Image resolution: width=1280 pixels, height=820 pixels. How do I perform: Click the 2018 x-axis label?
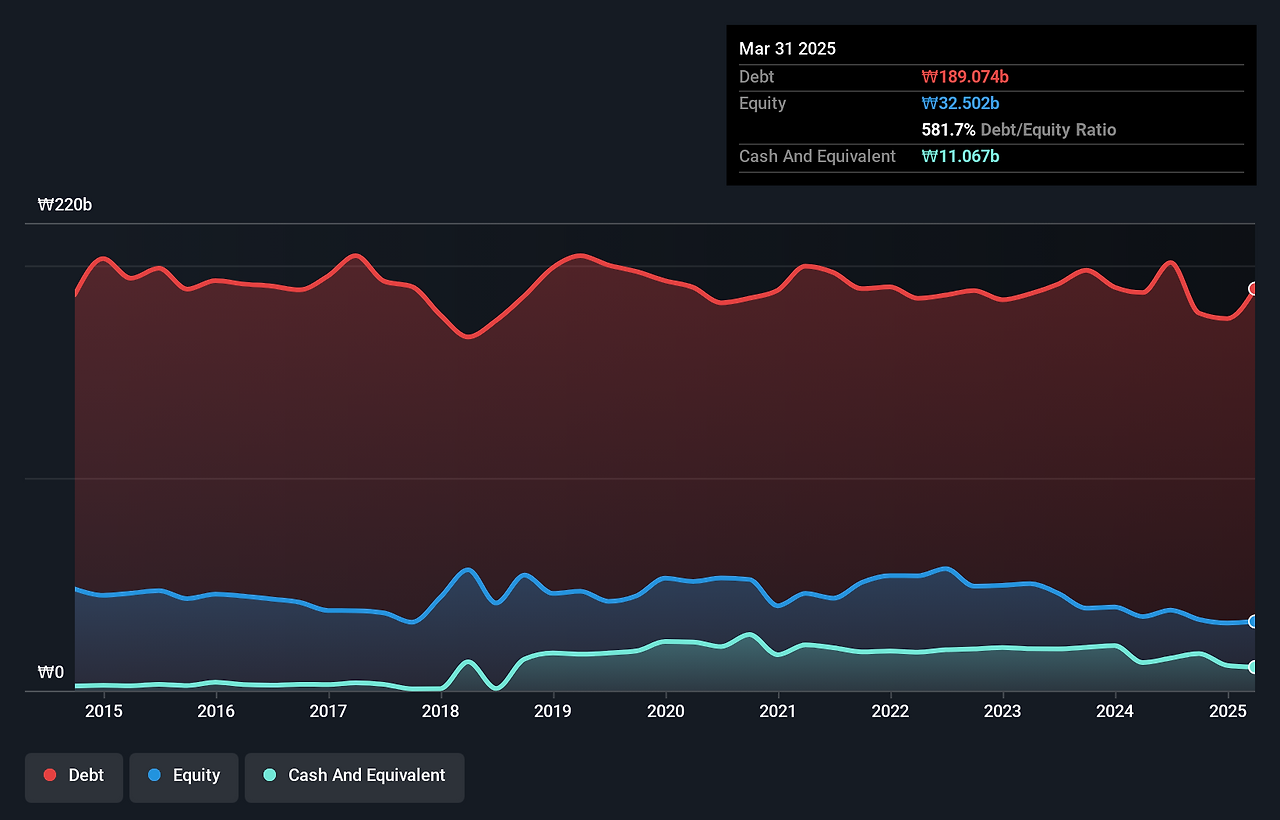point(441,711)
